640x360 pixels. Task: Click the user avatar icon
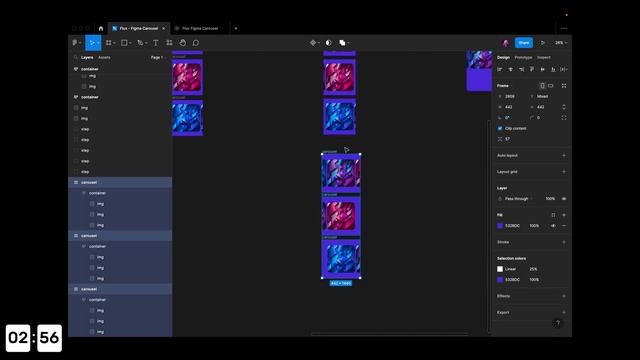[506, 42]
